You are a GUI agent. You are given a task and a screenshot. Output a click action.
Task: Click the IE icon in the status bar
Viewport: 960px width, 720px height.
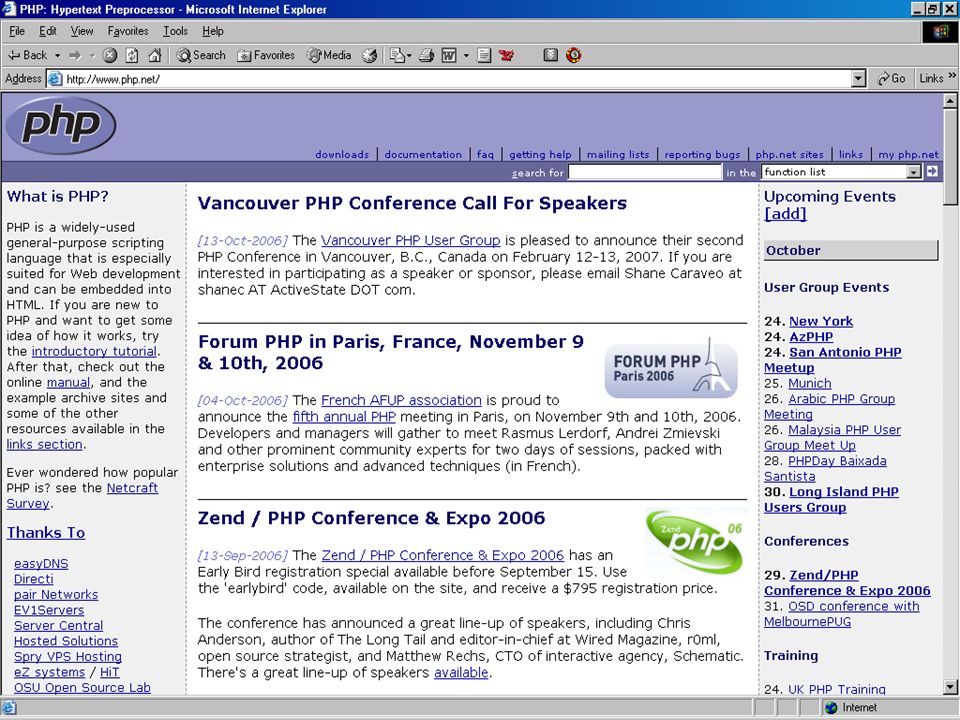pyautogui.click(x=9, y=708)
